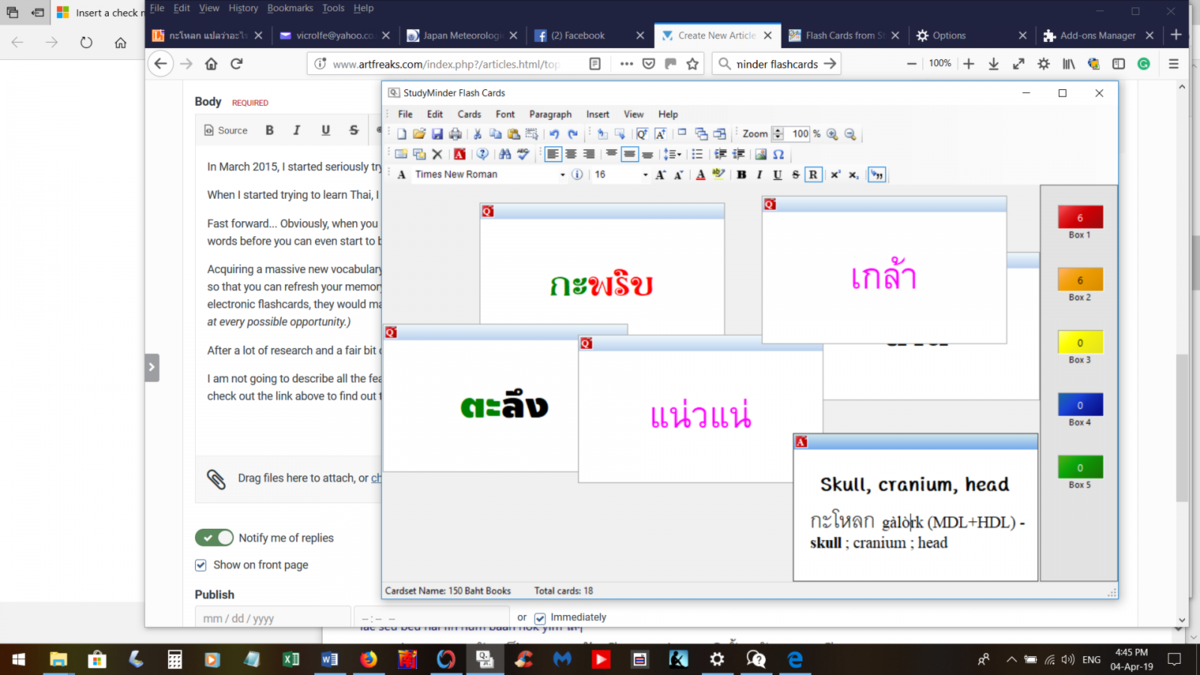
Task: Click the red Box 1 card box
Action: pos(1080,217)
